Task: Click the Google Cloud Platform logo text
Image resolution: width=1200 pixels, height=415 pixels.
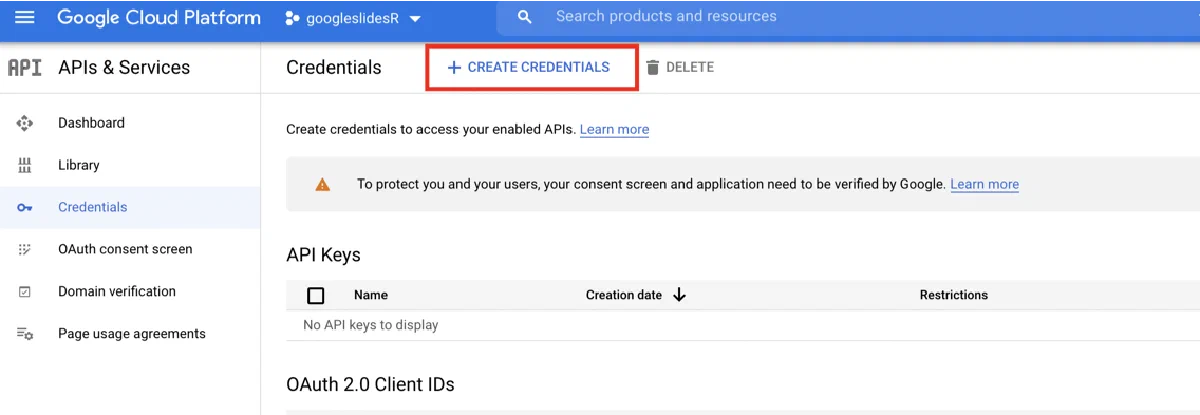Action: (x=159, y=18)
